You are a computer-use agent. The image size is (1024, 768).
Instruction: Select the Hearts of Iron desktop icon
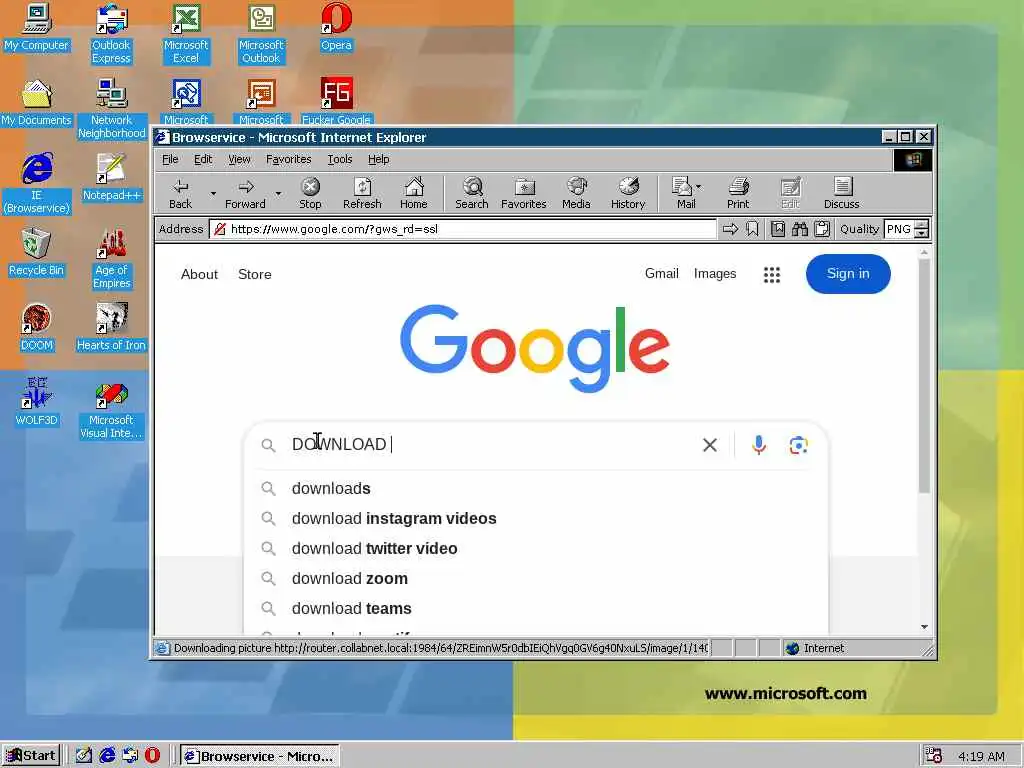111,328
